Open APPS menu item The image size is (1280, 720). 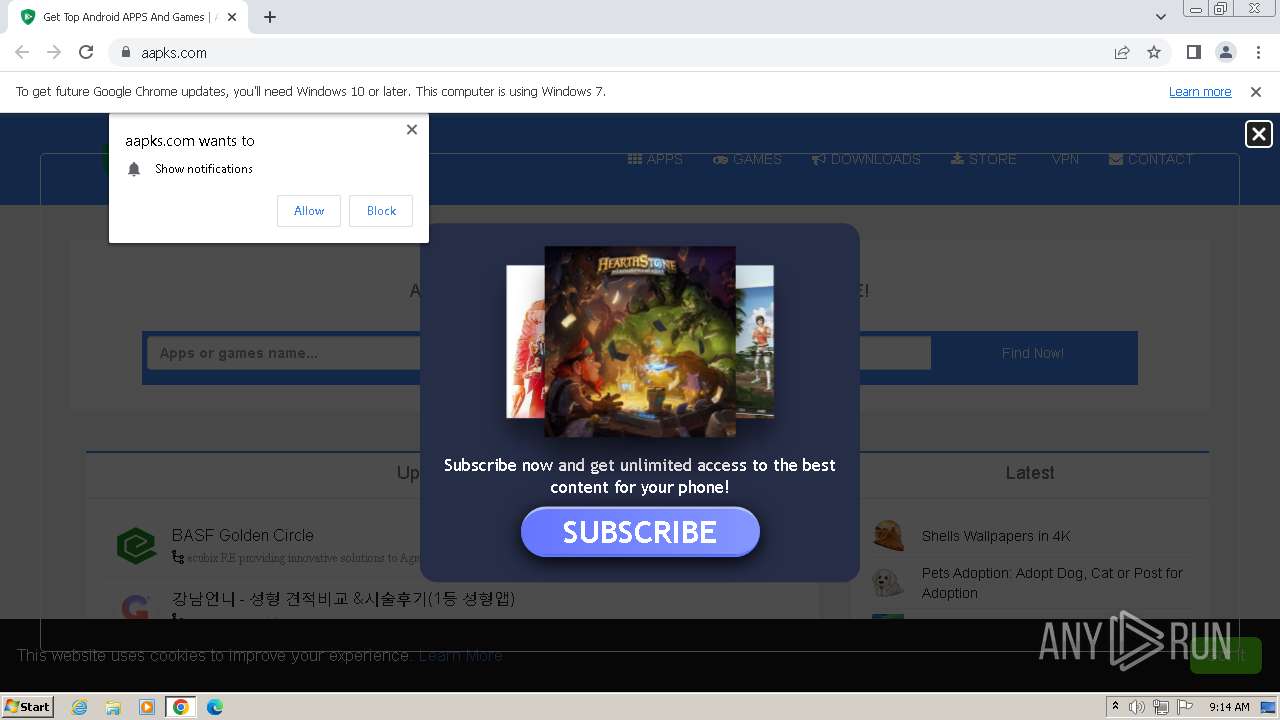click(655, 159)
